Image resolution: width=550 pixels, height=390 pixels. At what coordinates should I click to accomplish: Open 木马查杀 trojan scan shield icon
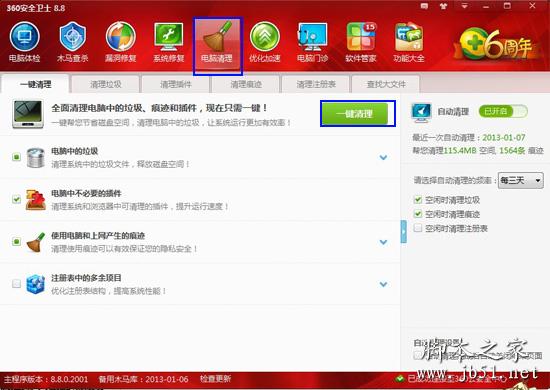click(x=73, y=37)
